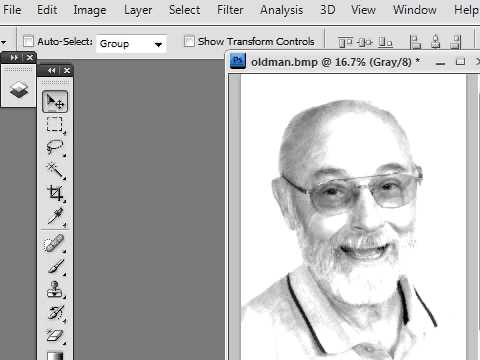Open the File menu
Viewport: 480px width, 360px height.
[12, 10]
